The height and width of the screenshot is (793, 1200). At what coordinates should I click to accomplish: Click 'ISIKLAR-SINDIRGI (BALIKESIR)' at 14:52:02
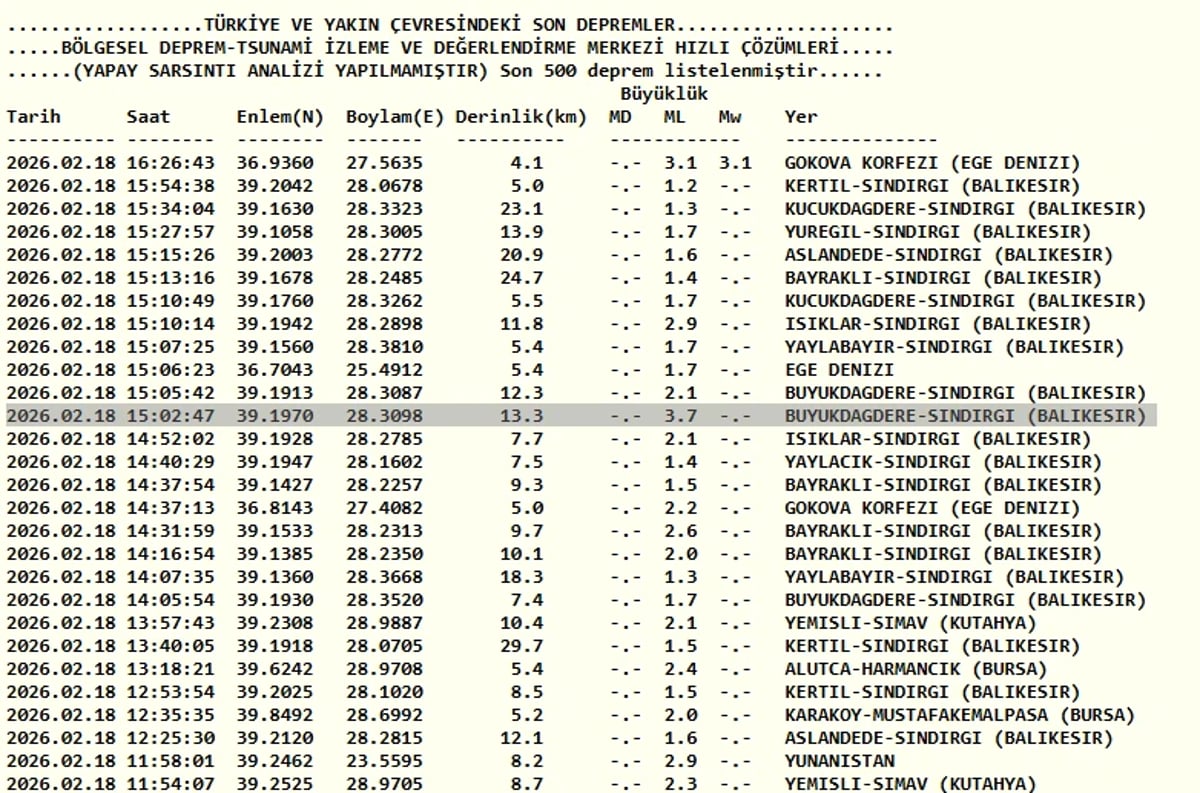point(938,439)
